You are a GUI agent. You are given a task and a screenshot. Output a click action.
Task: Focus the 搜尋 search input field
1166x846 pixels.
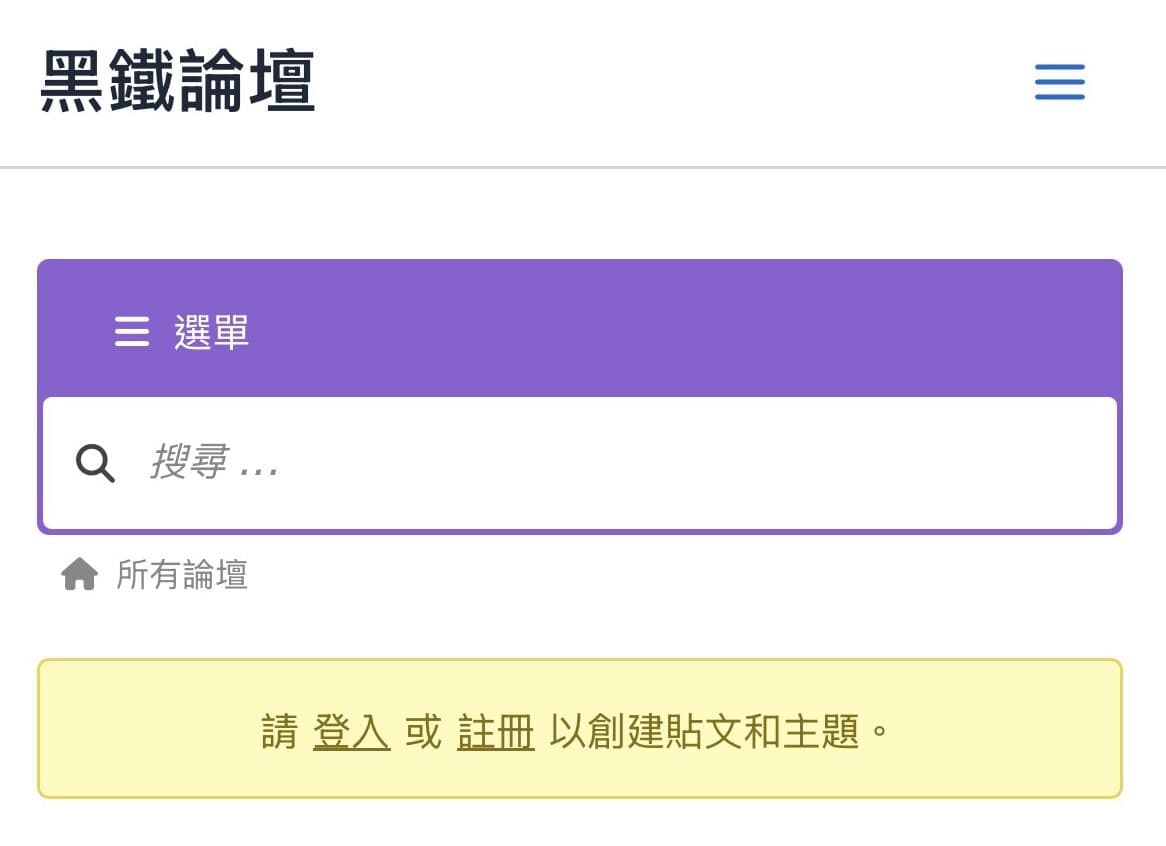tap(580, 463)
